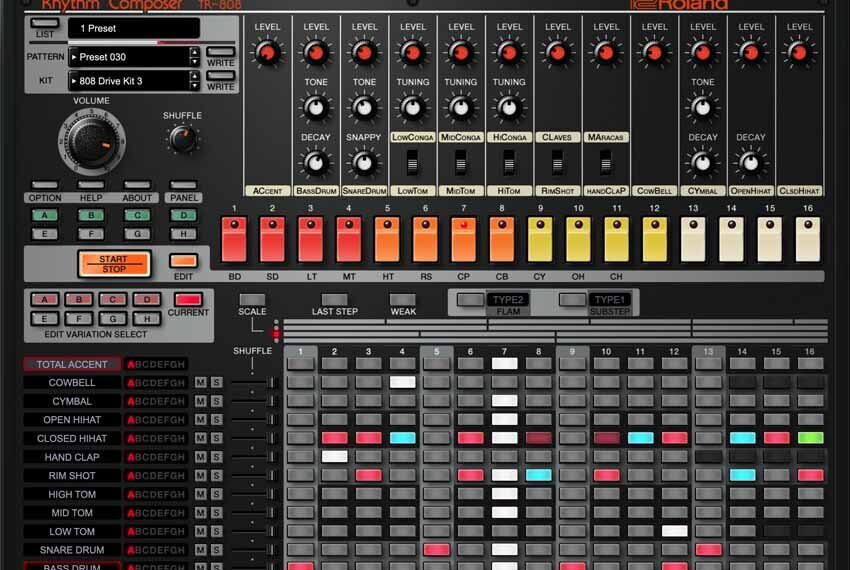
Task: Click the WRITE button next to Kit
Action: coord(221,76)
